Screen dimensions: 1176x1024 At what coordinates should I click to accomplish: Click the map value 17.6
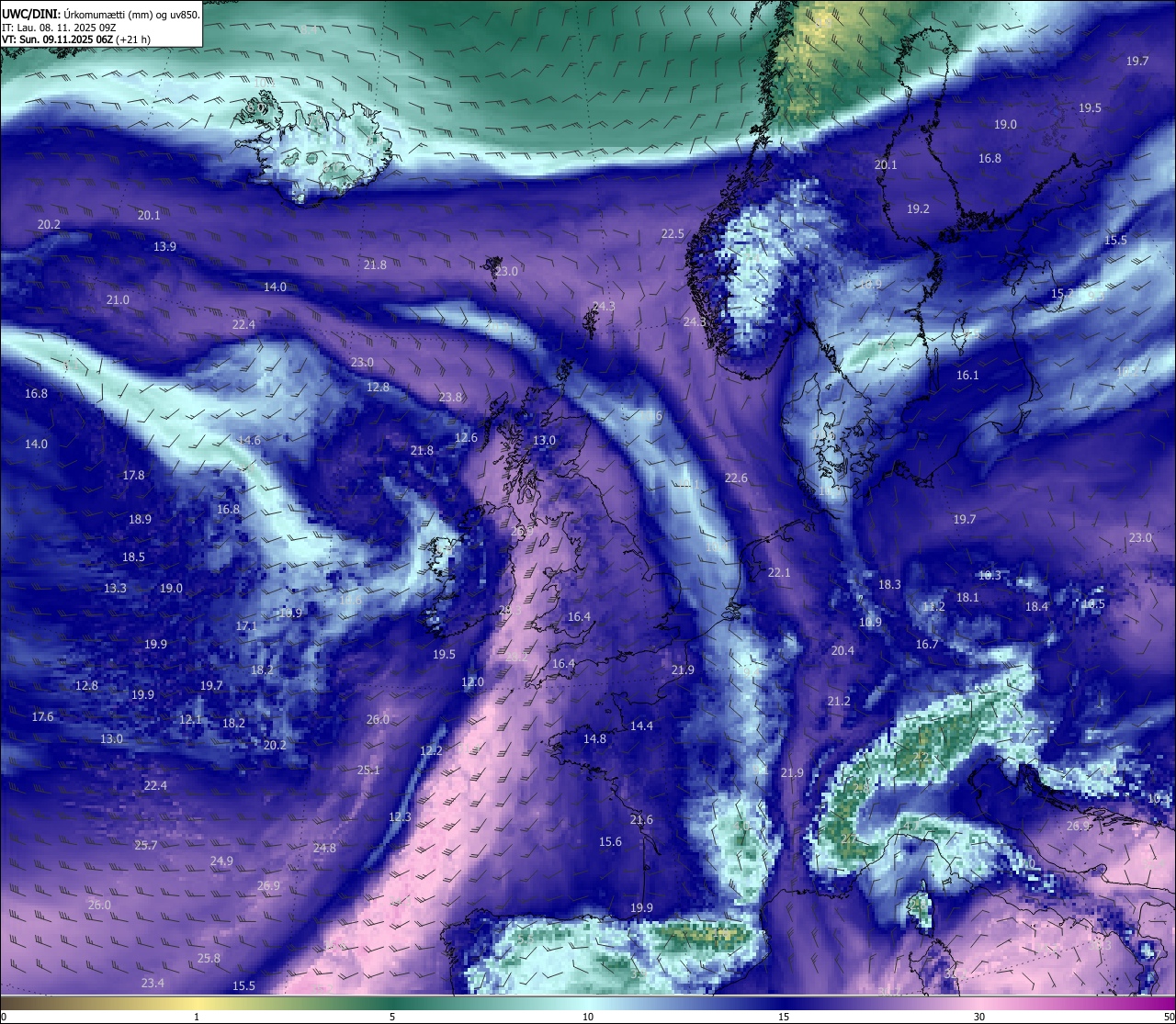42,716
